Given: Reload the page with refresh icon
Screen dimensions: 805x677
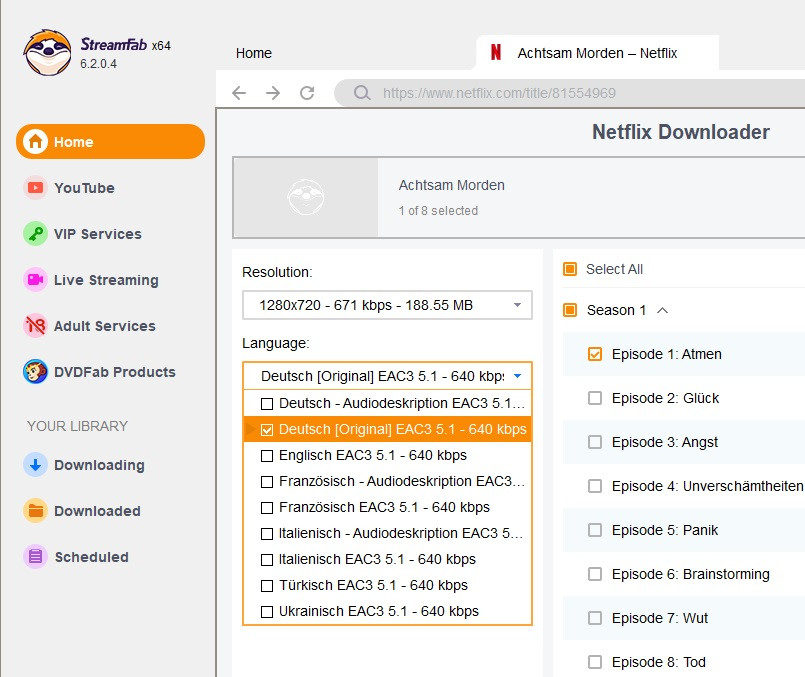Looking at the screenshot, I should [307, 93].
